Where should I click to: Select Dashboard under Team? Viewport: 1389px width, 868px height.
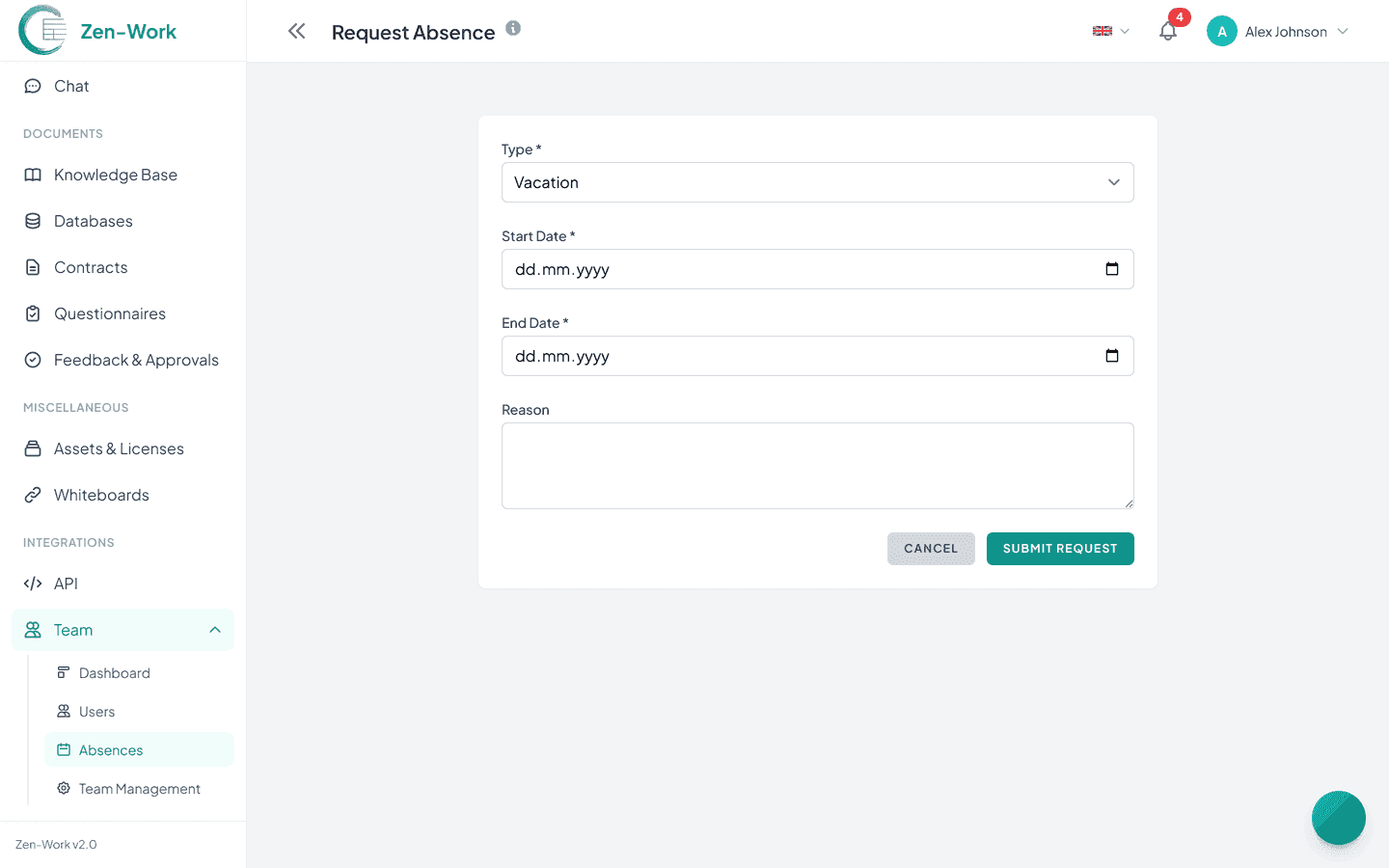coord(139,672)
